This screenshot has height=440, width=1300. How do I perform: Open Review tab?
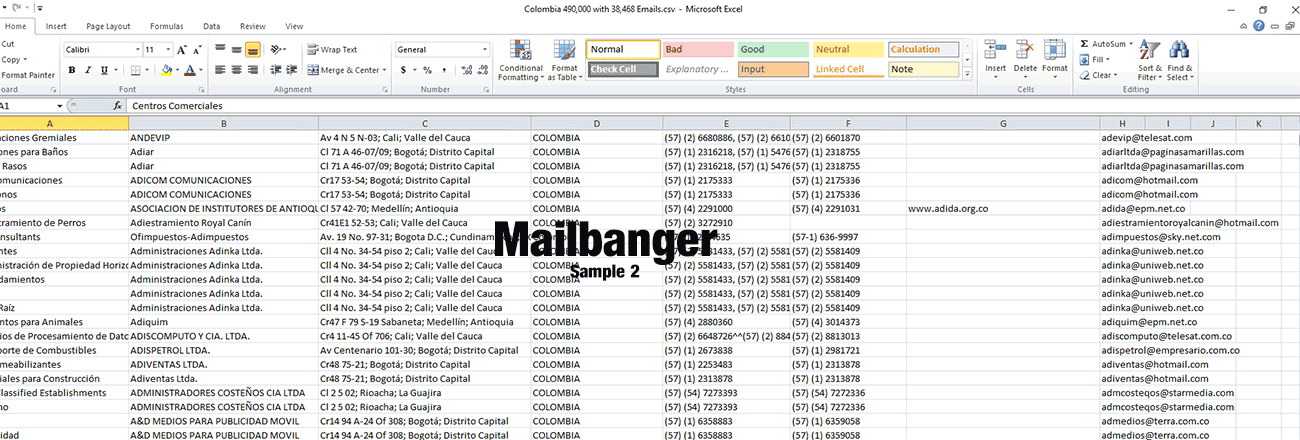(x=253, y=26)
